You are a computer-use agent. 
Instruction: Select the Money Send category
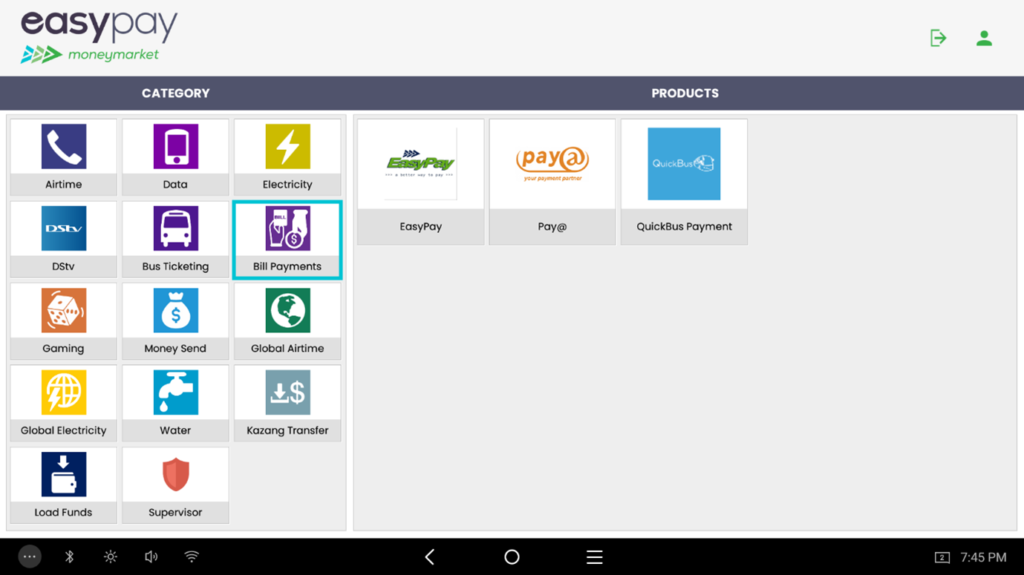175,321
